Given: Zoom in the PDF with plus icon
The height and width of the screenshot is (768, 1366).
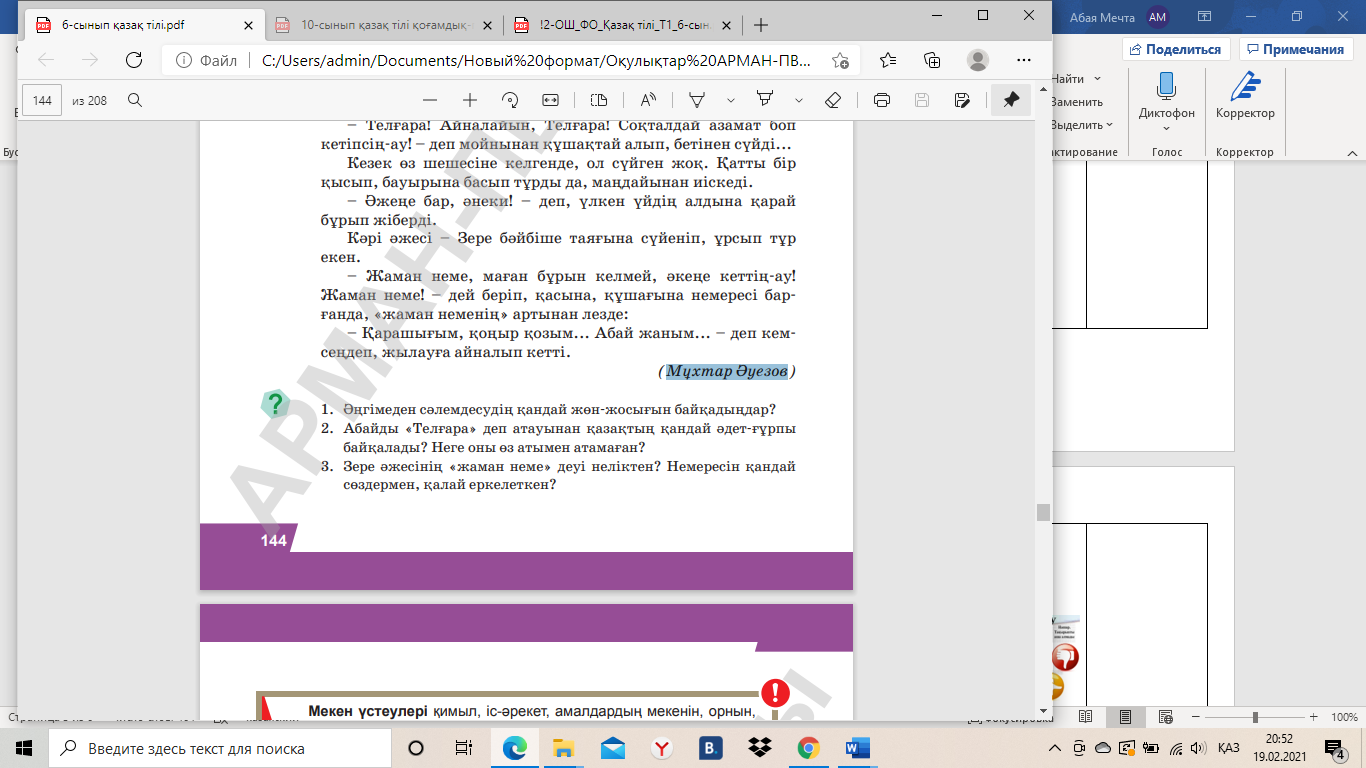Looking at the screenshot, I should (x=470, y=100).
